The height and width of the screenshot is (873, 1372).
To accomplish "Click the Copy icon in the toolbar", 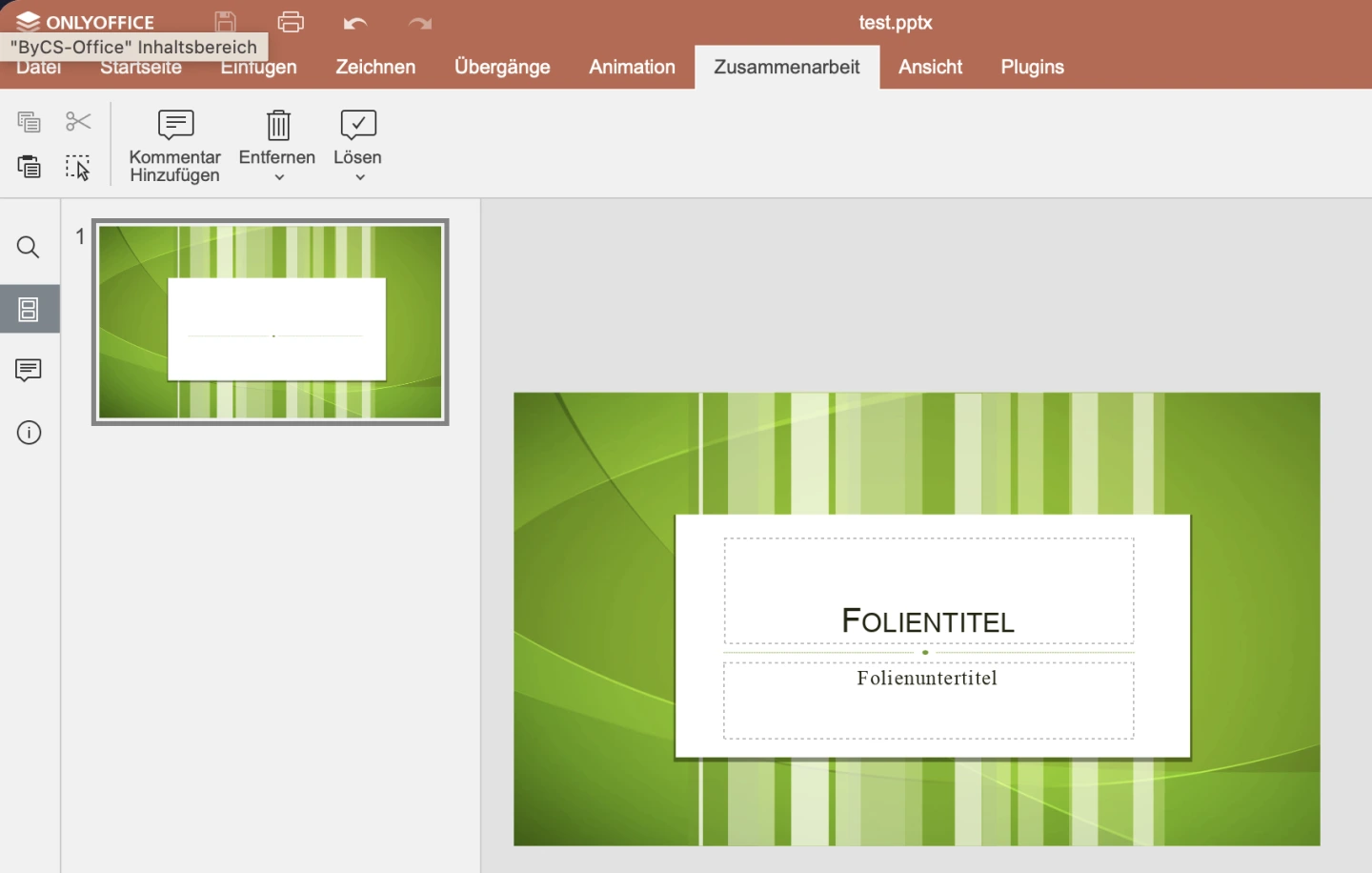I will 29,122.
